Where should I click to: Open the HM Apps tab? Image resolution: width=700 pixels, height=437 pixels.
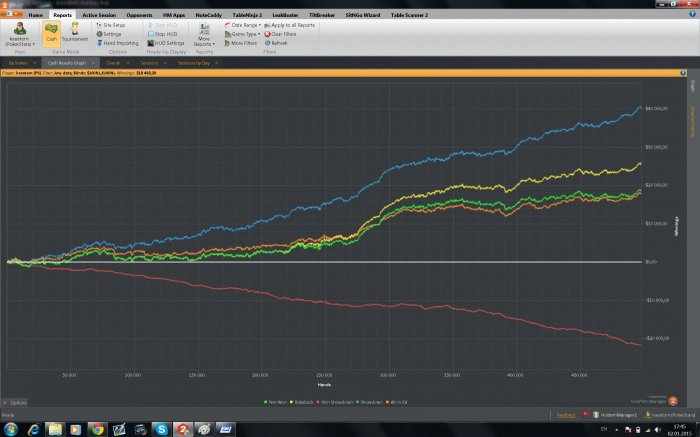point(174,15)
